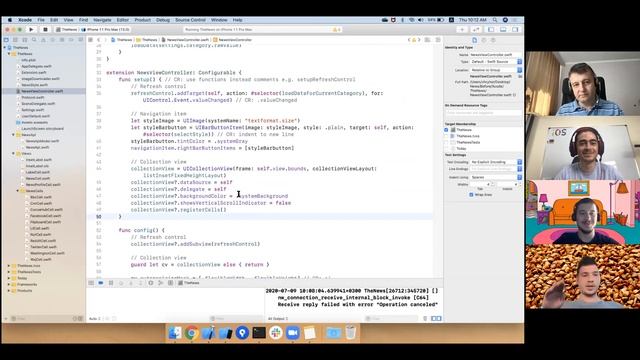Open the Type dropdown in Identity and Type
This screenshot has width=640, height=360.
click(x=496, y=62)
